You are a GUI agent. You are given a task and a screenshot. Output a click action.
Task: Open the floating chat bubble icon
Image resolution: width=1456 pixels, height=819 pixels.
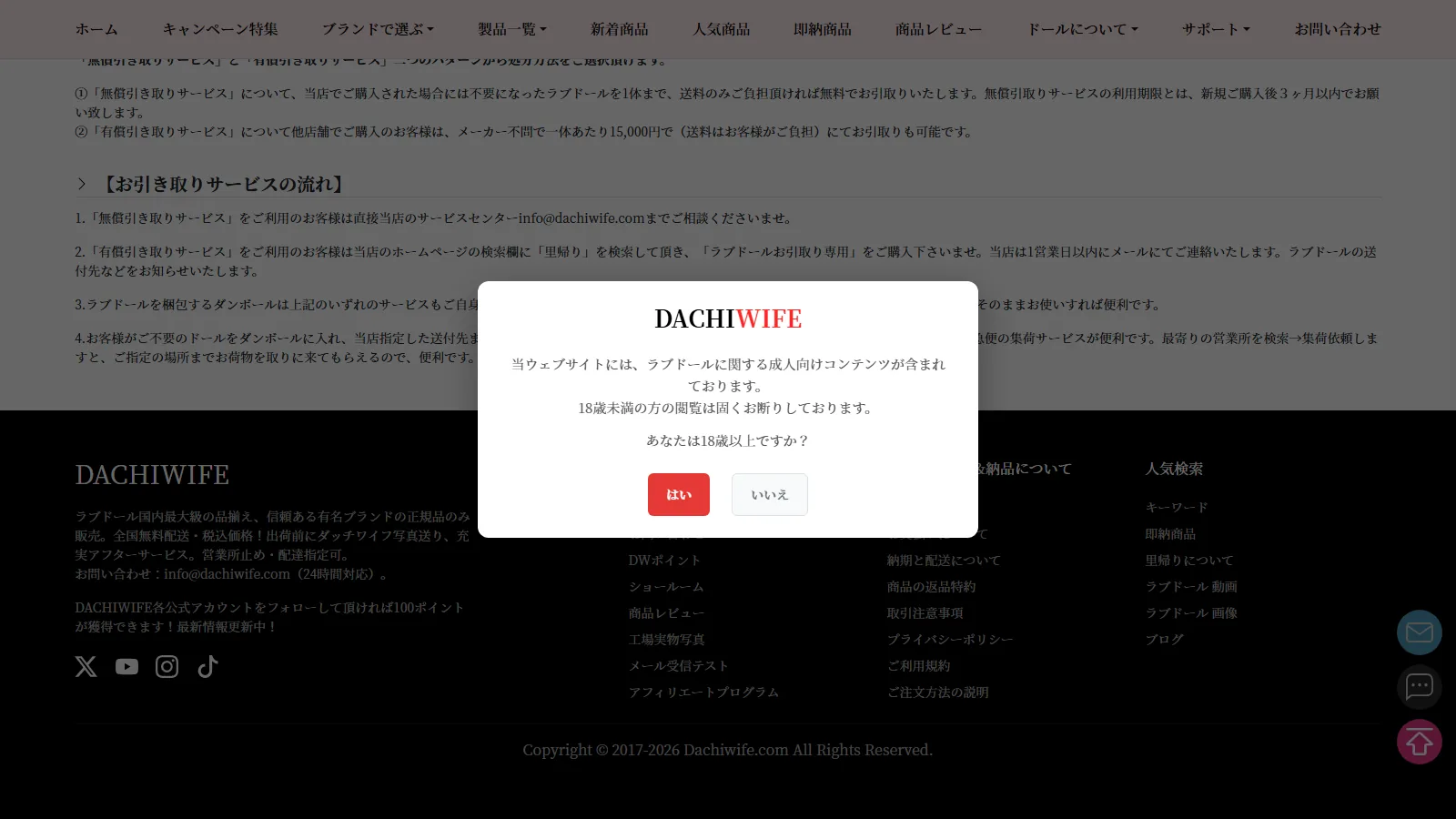(x=1420, y=687)
